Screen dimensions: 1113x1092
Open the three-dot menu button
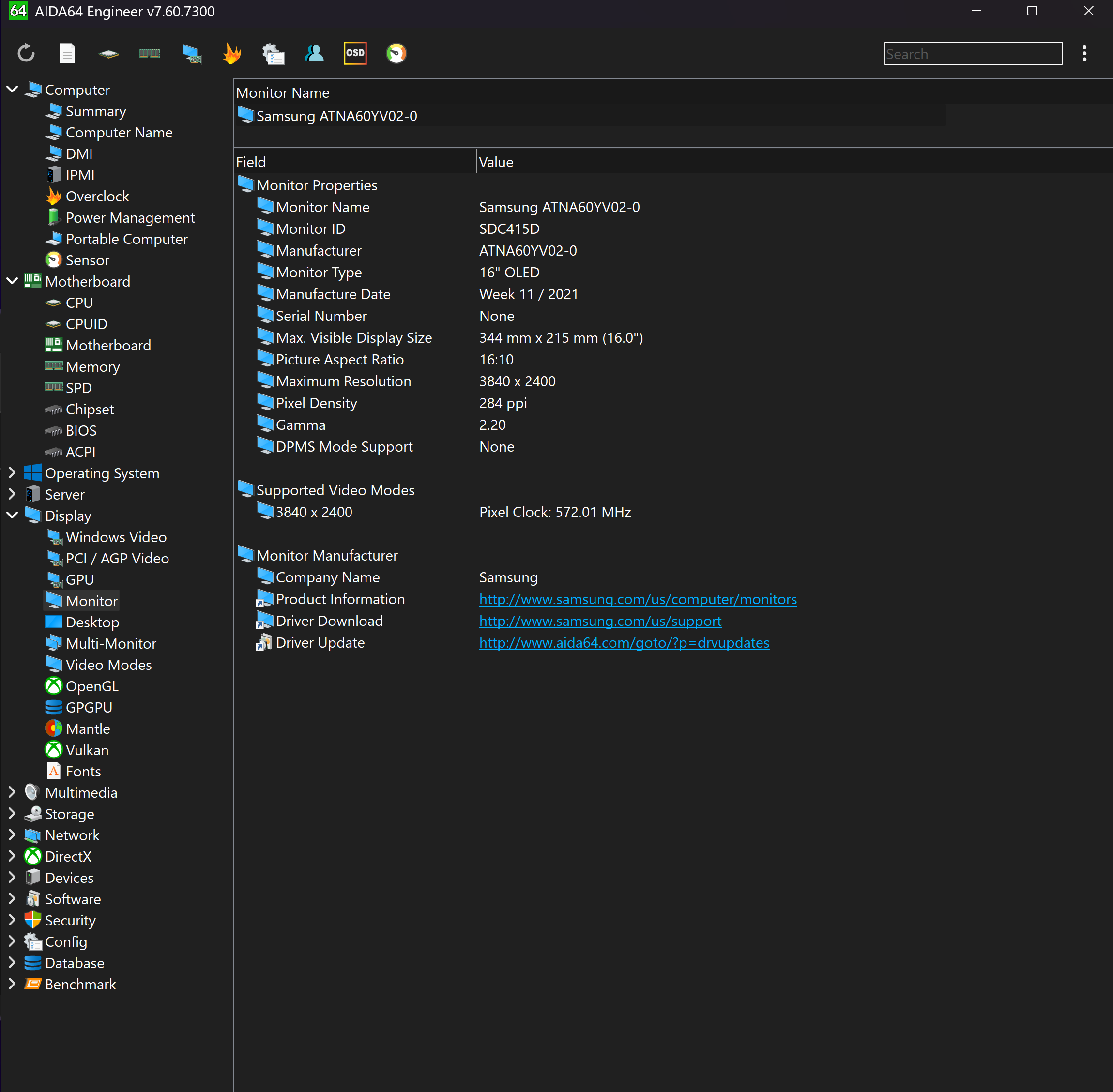coord(1084,53)
